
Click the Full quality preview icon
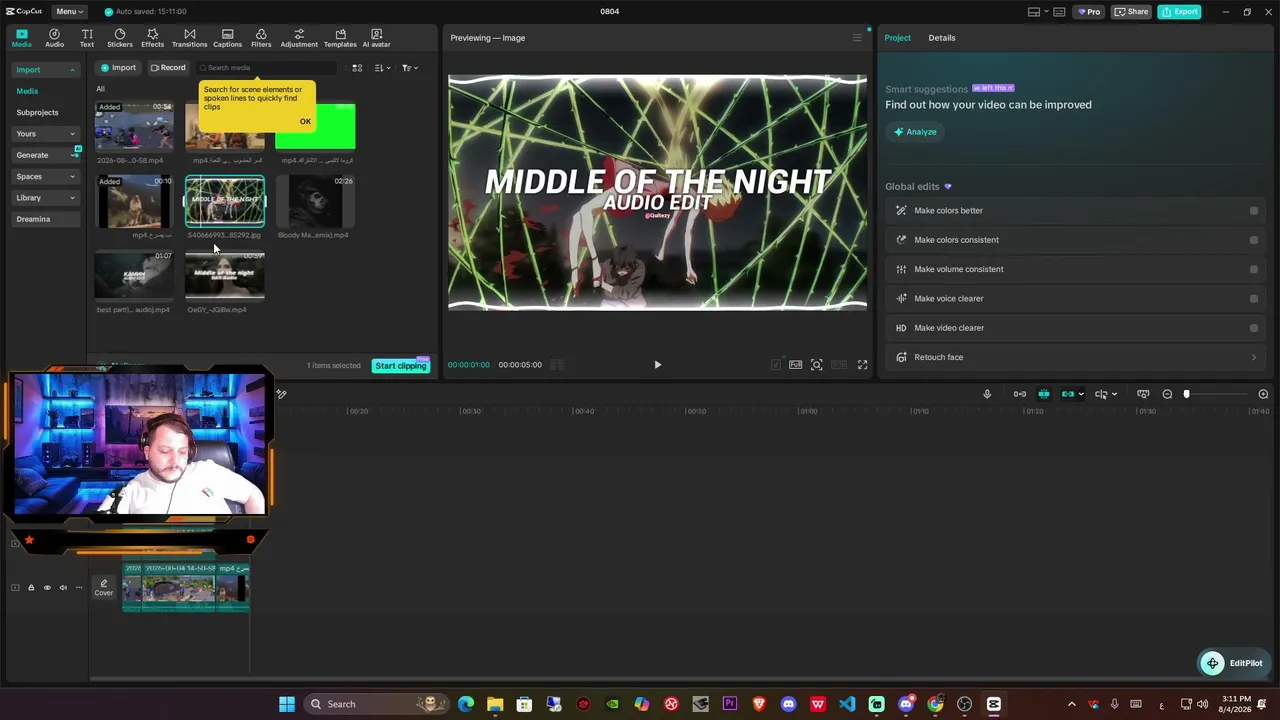(x=796, y=365)
